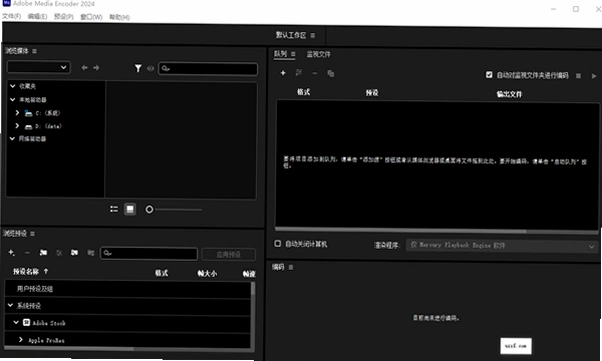Collapse the 网络驱动器 tree node

[12, 138]
